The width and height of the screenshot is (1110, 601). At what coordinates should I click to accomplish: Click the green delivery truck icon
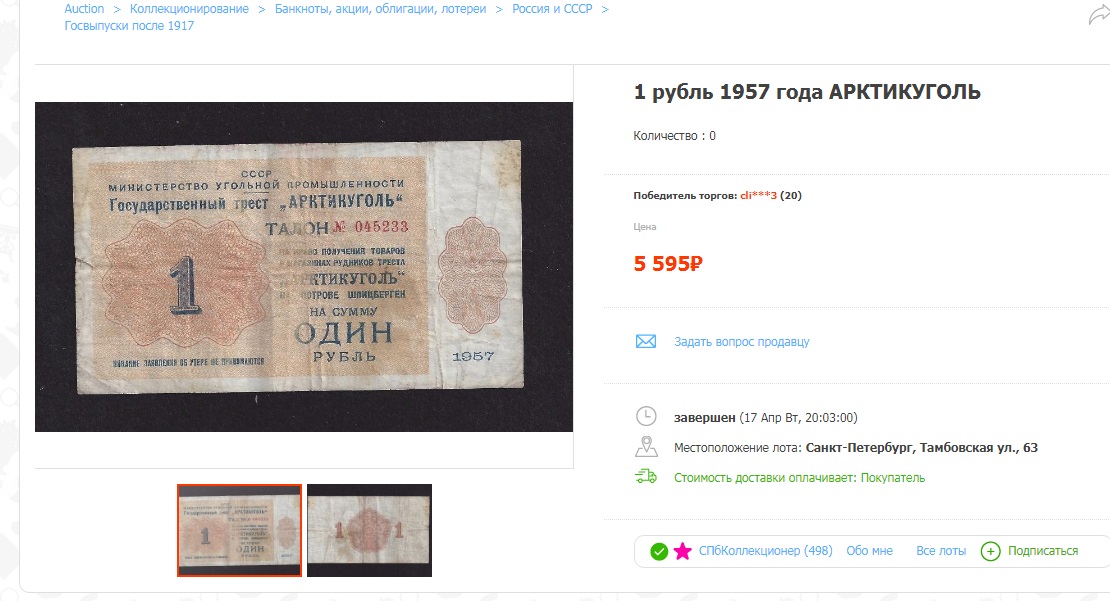coord(646,476)
